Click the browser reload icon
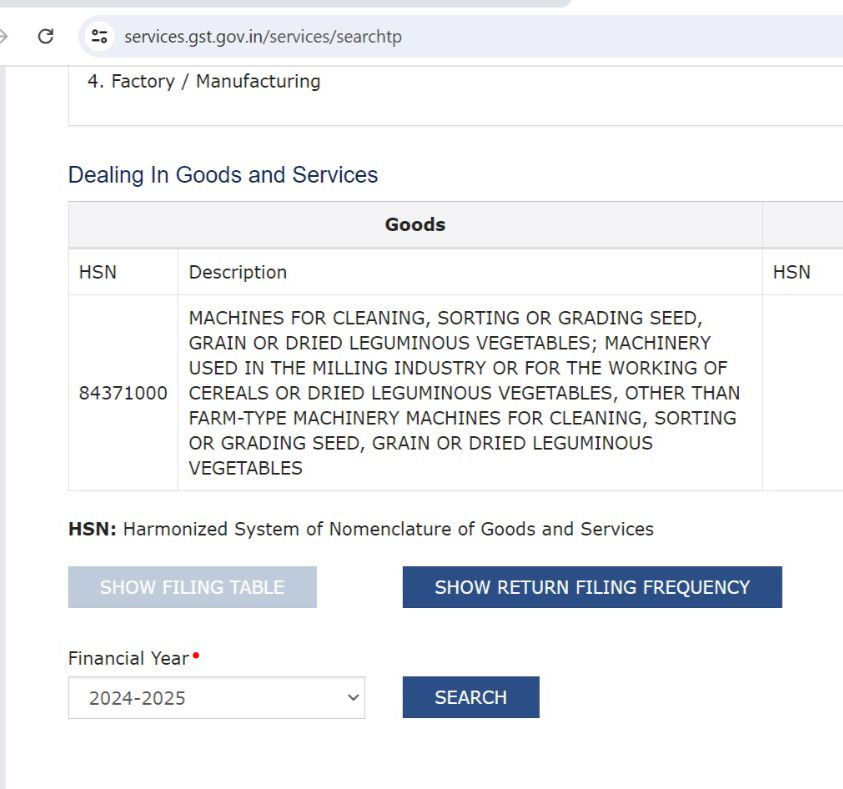 click(x=45, y=37)
